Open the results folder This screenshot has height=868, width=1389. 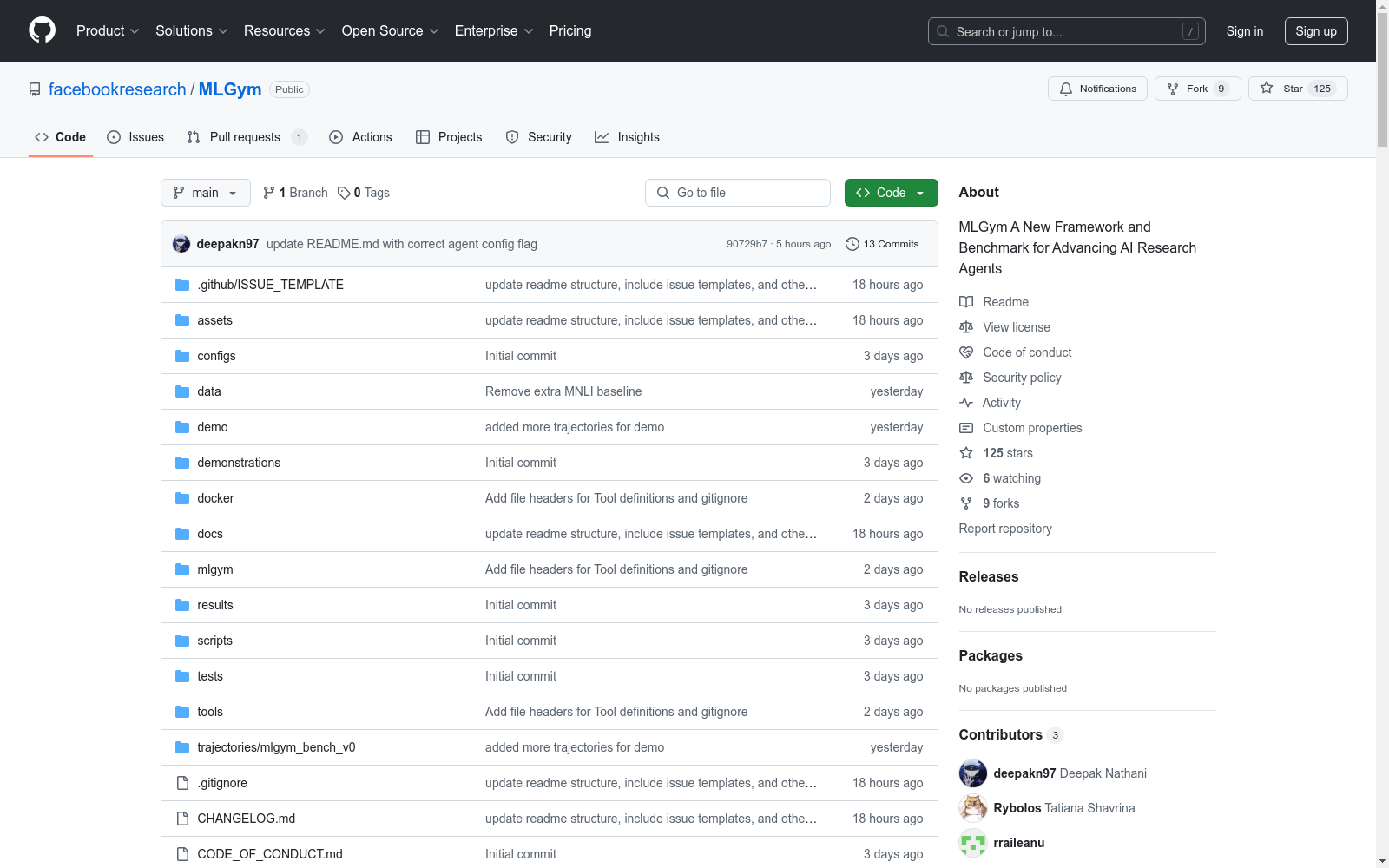[x=215, y=605]
